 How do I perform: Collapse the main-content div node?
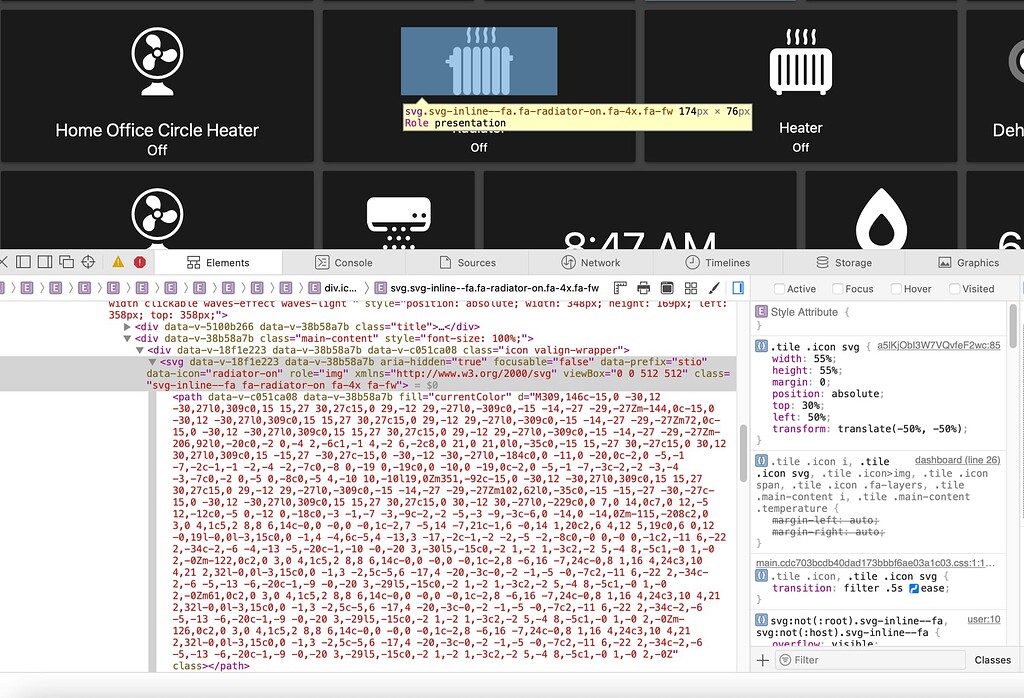tap(127, 339)
